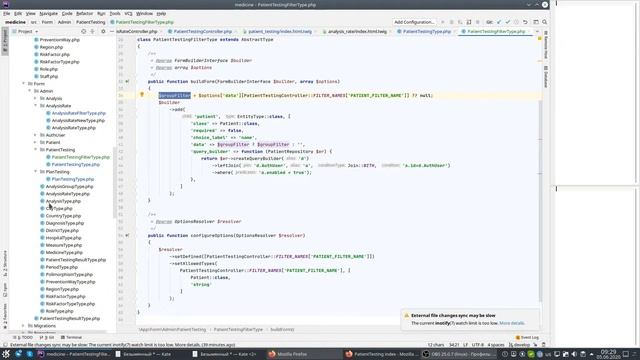640x360 pixels.
Task: Open the Structure side tool window
Action: tap(5, 262)
